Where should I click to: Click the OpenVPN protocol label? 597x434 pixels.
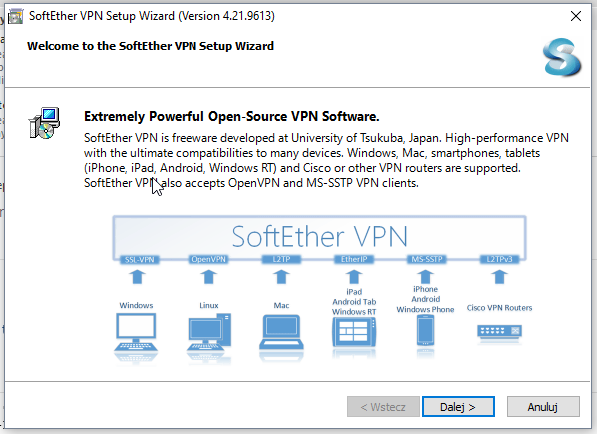tap(209, 259)
